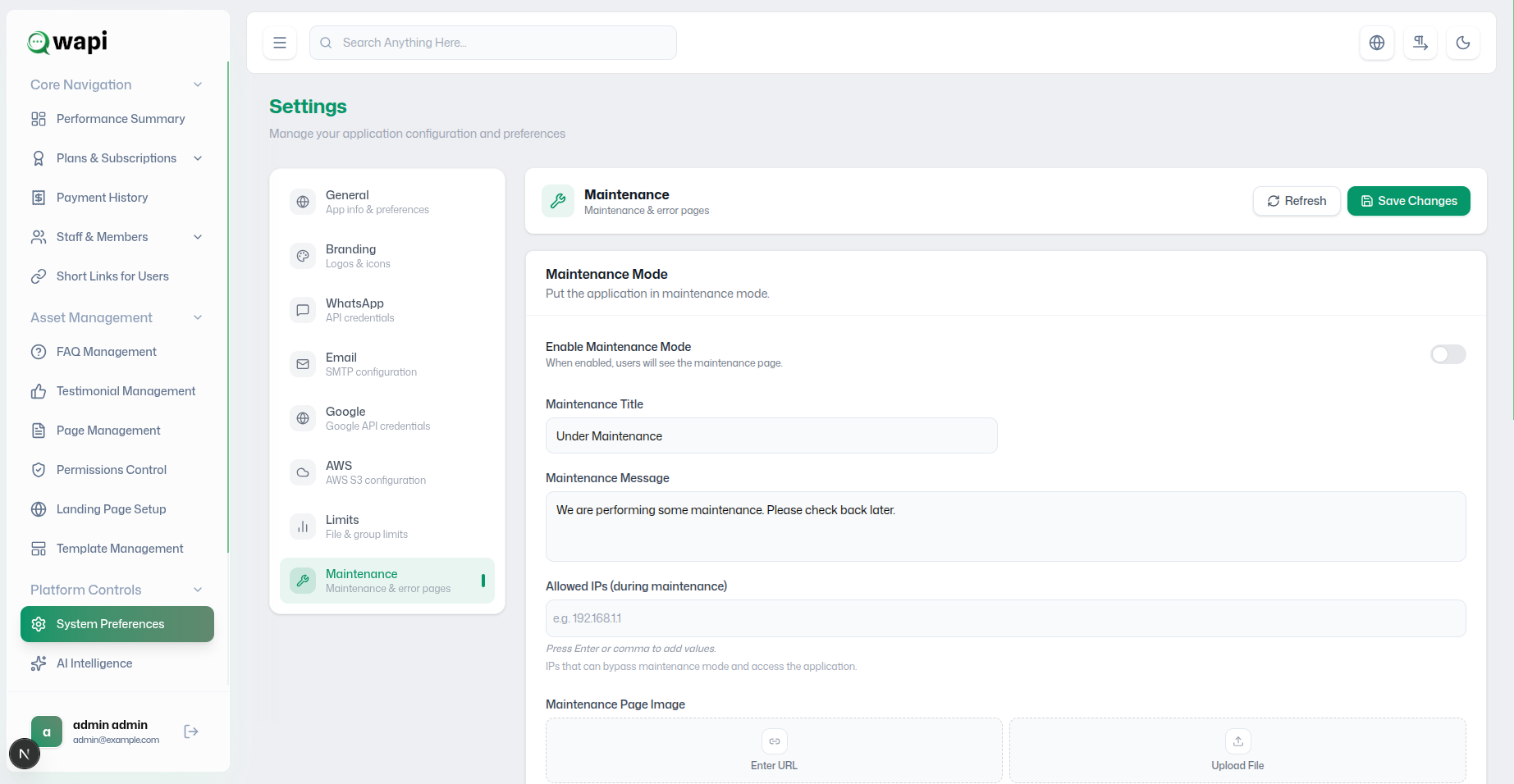Viewport: 1514px width, 784px height.
Task: Open Landing Page Setup
Action: pyautogui.click(x=117, y=509)
